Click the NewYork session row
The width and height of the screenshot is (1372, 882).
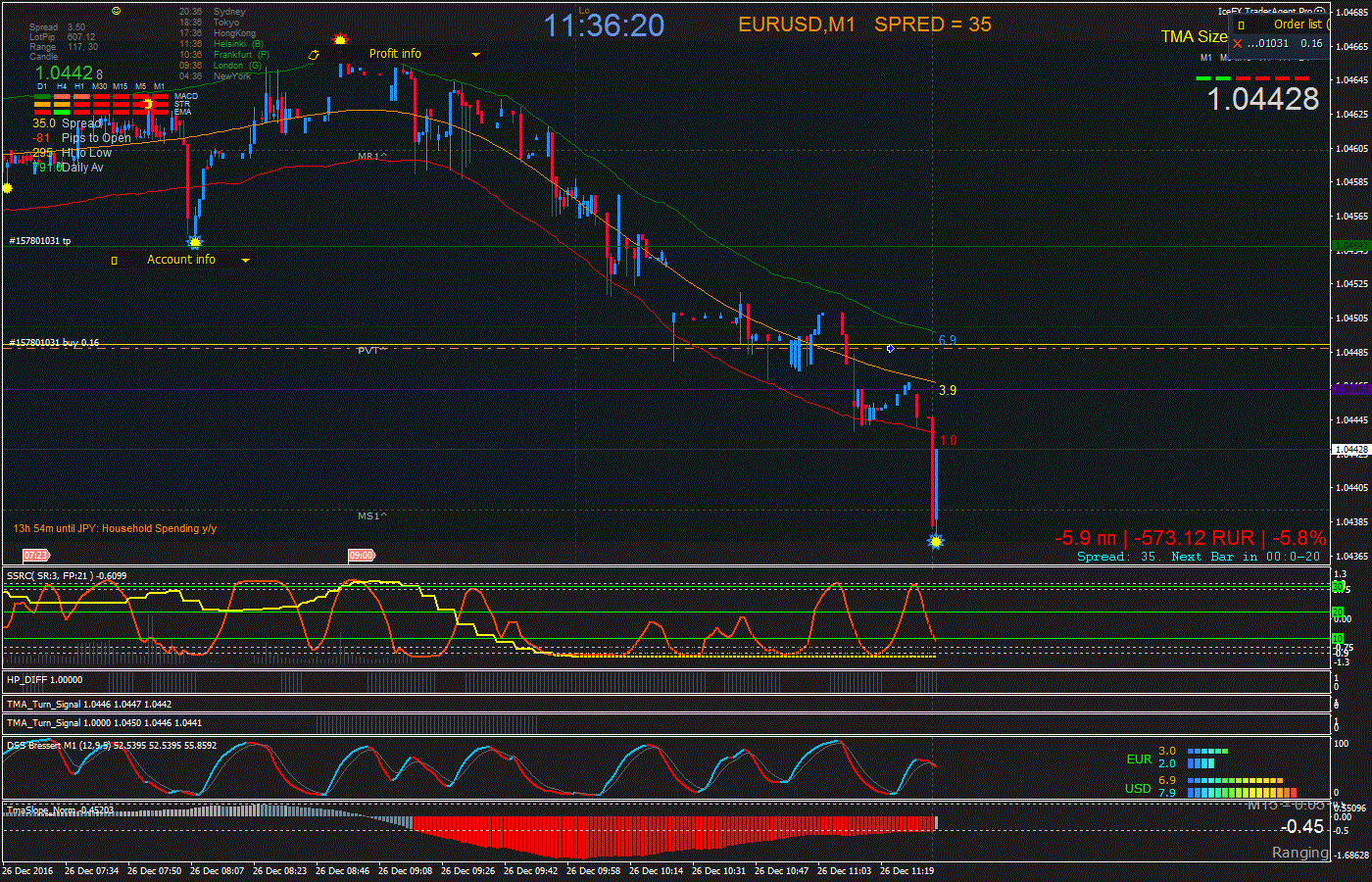point(216,76)
